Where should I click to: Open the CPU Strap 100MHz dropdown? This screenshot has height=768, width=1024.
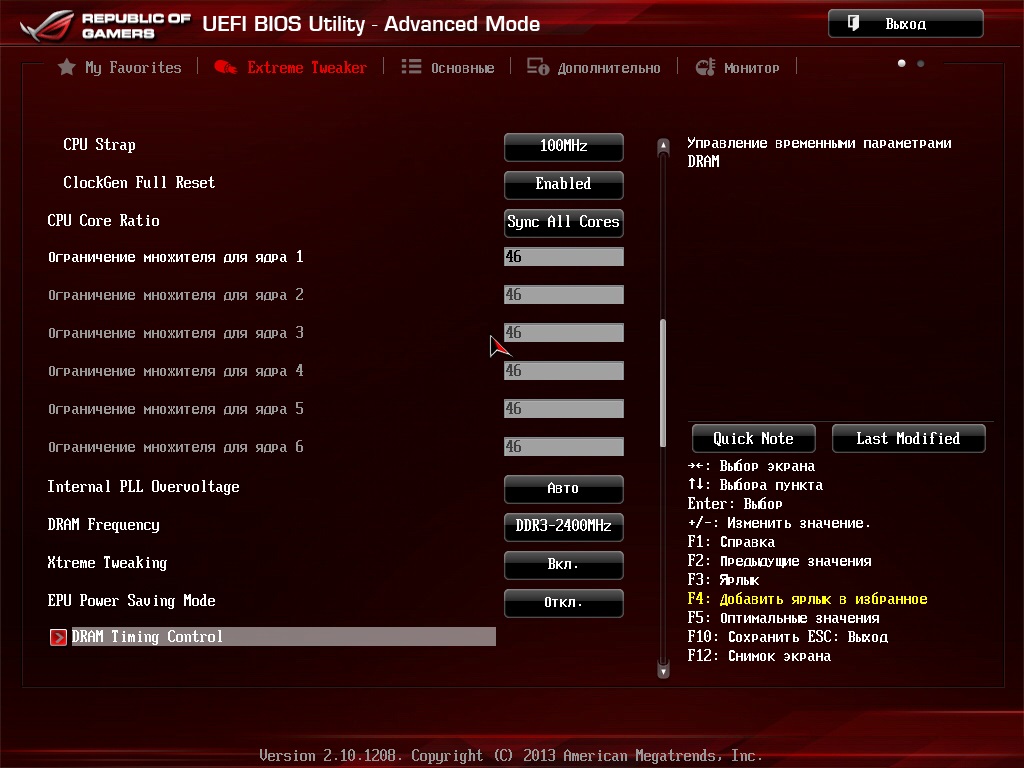click(563, 146)
